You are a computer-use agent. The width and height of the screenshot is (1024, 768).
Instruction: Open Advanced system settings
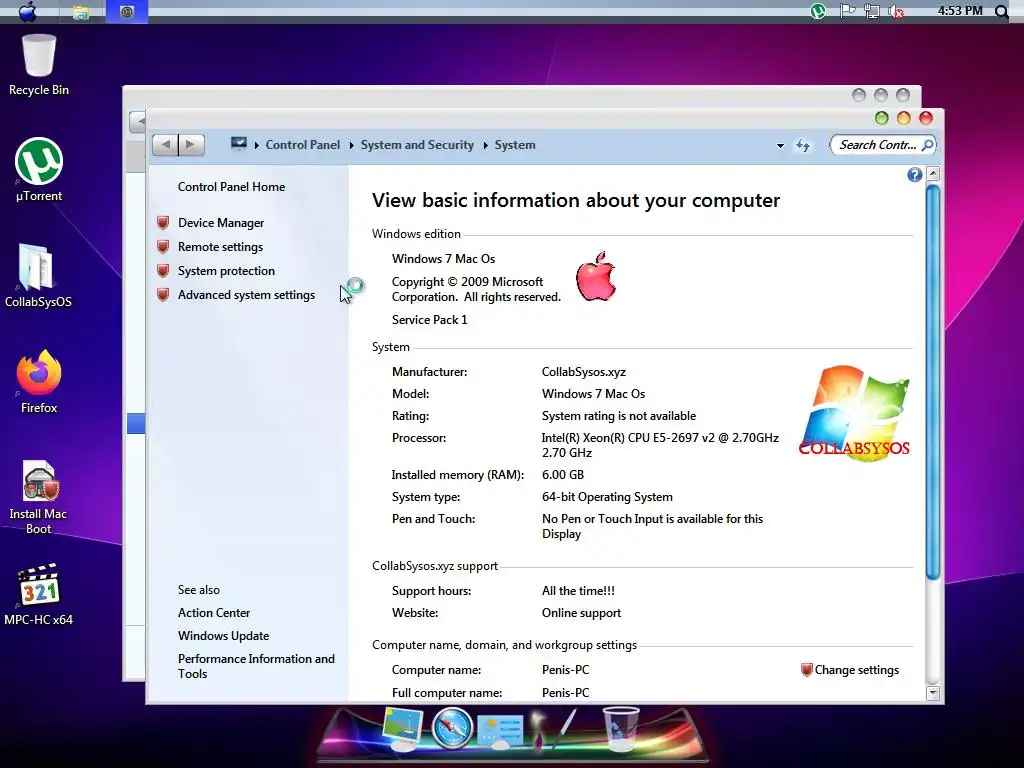coord(246,295)
